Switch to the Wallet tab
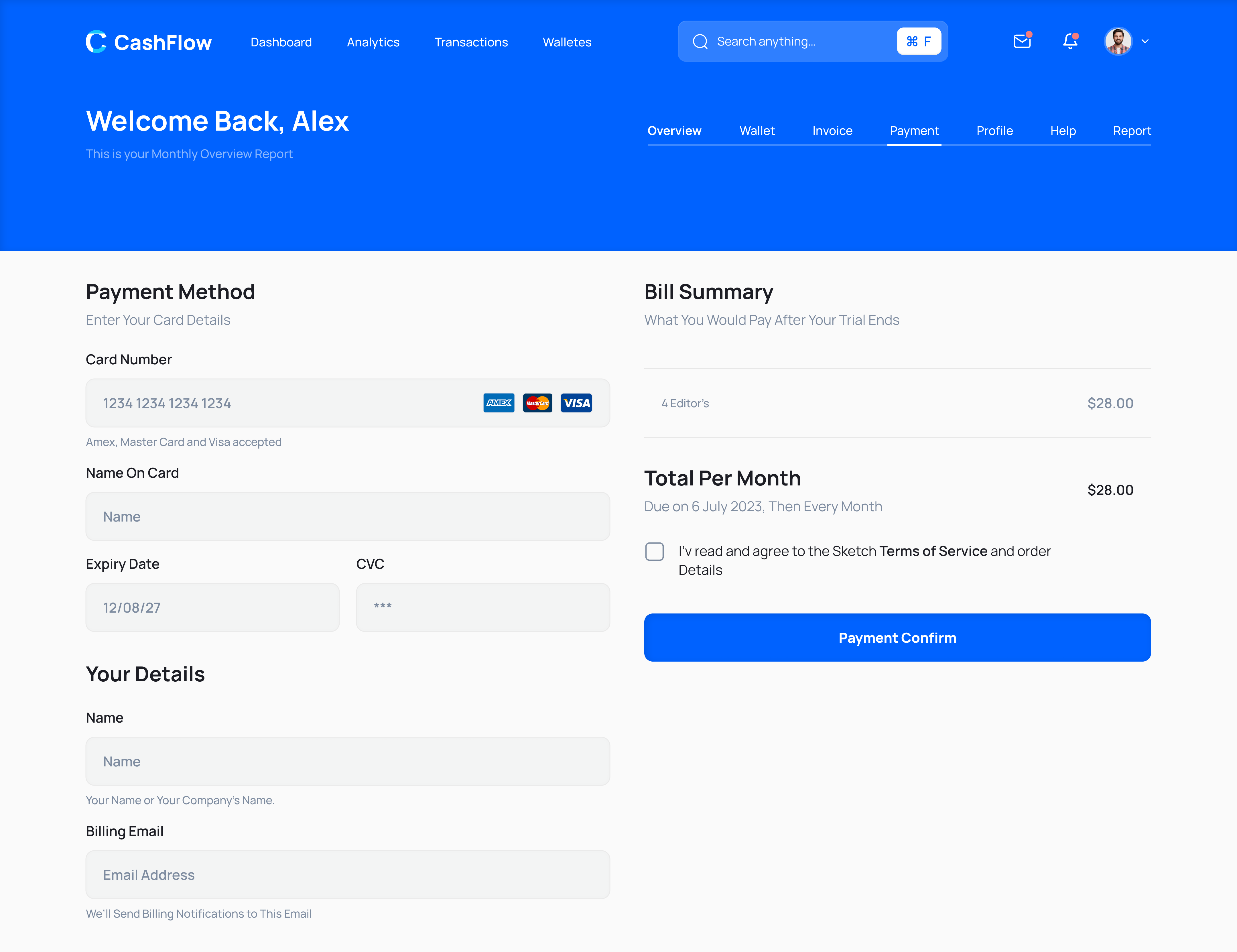Viewport: 1237px width, 952px height. point(757,130)
